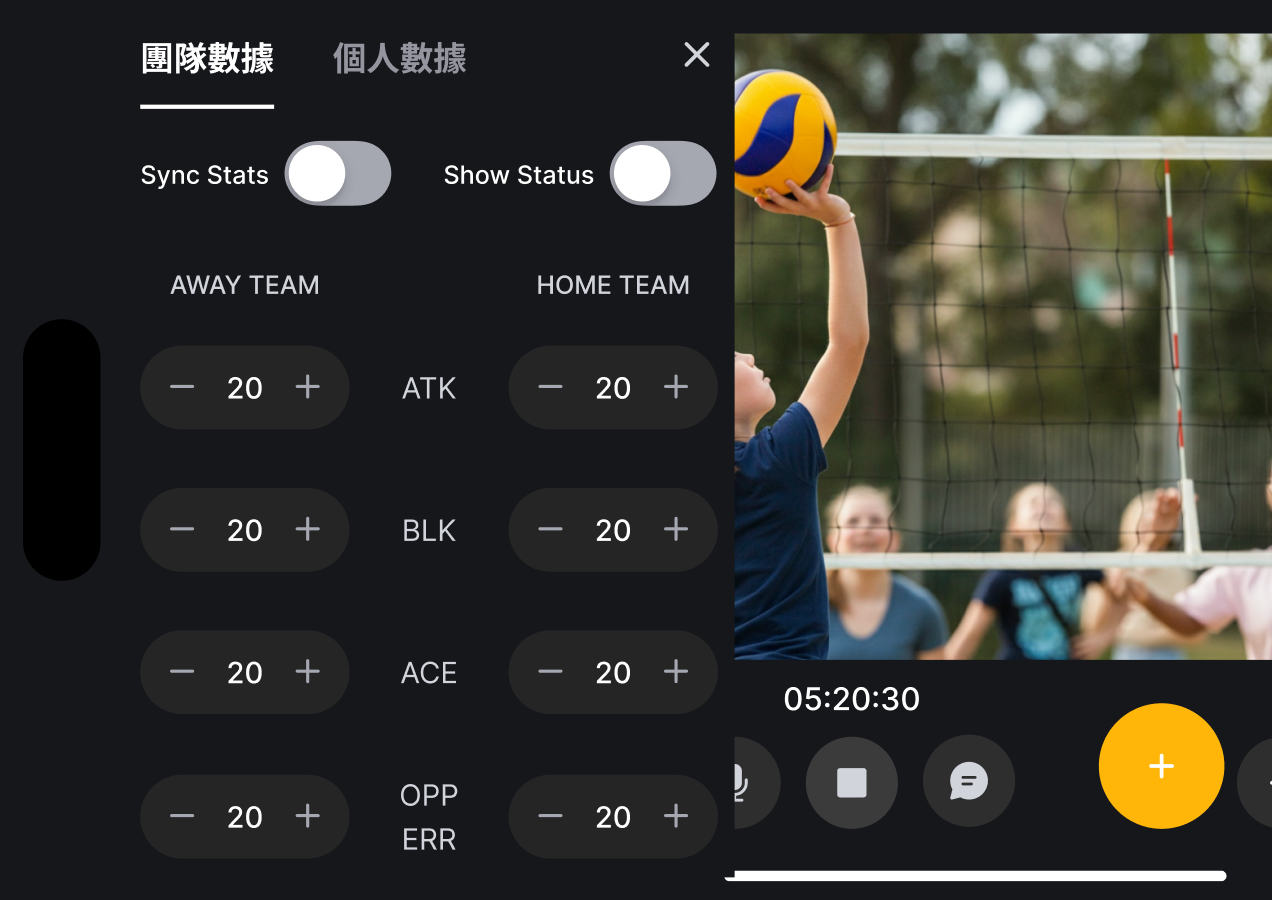Viewport: 1272px width, 900px height.
Task: Close the stats panel with X
Action: point(697,55)
